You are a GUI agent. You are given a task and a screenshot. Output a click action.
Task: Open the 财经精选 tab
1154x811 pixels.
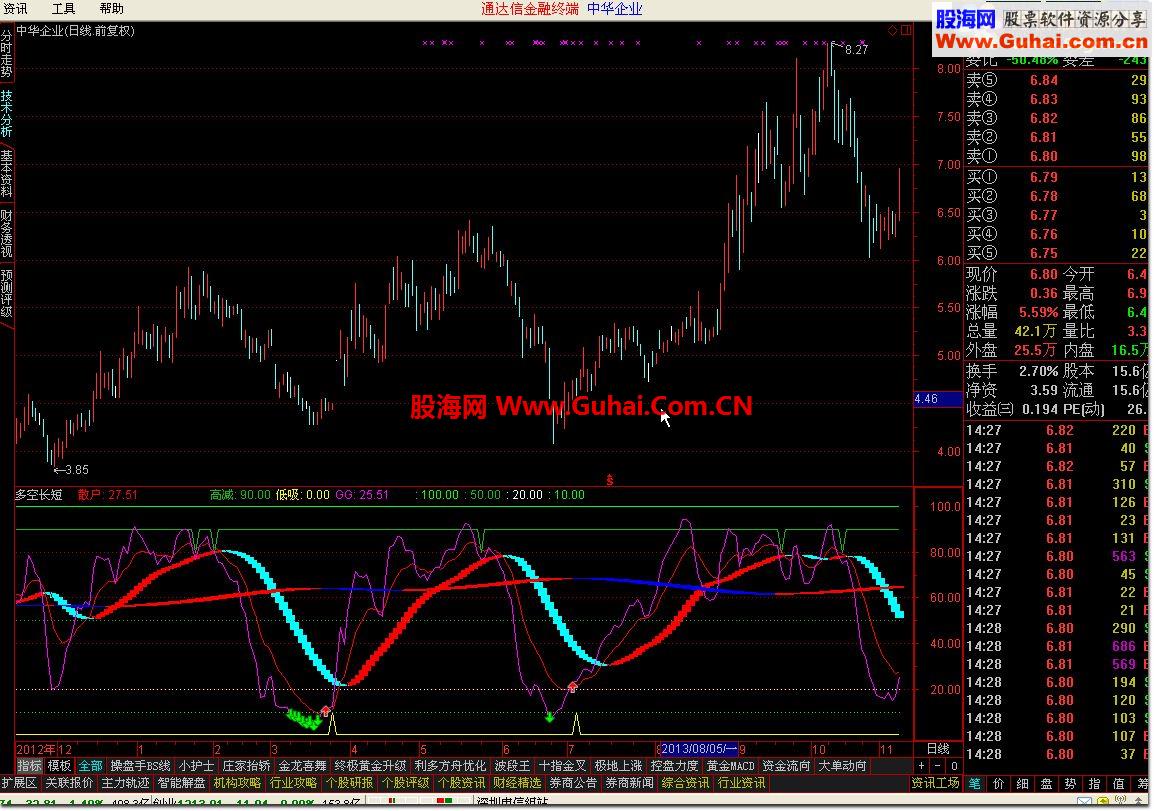coord(517,783)
